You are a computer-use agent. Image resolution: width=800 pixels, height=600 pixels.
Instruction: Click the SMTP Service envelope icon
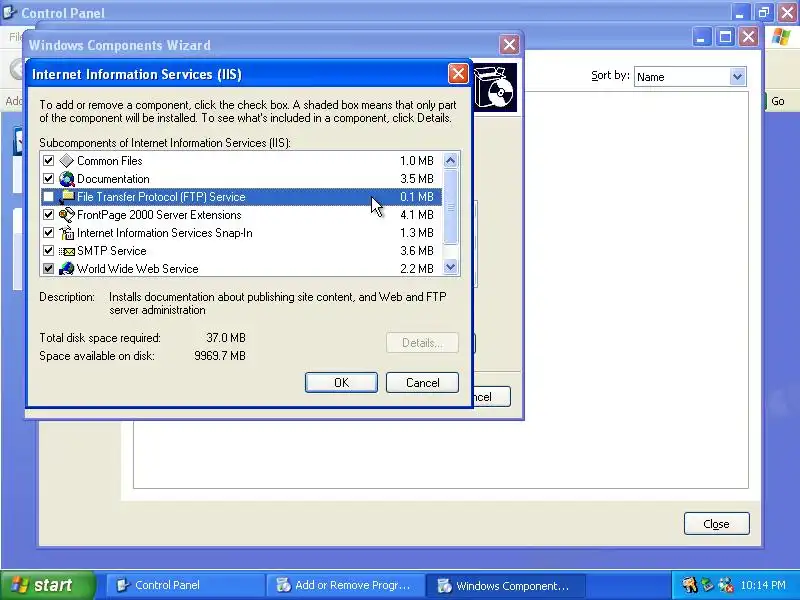66,251
